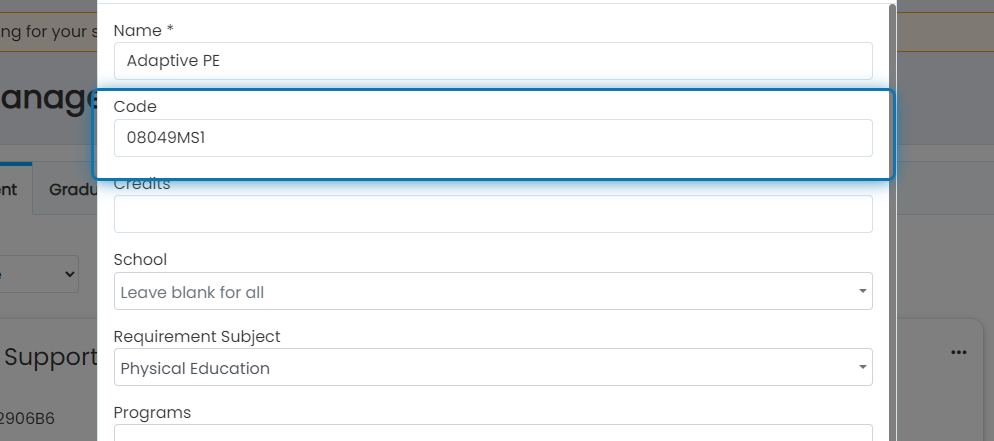The image size is (994, 441).
Task: Click the Programs input box
Action: coord(493,433)
